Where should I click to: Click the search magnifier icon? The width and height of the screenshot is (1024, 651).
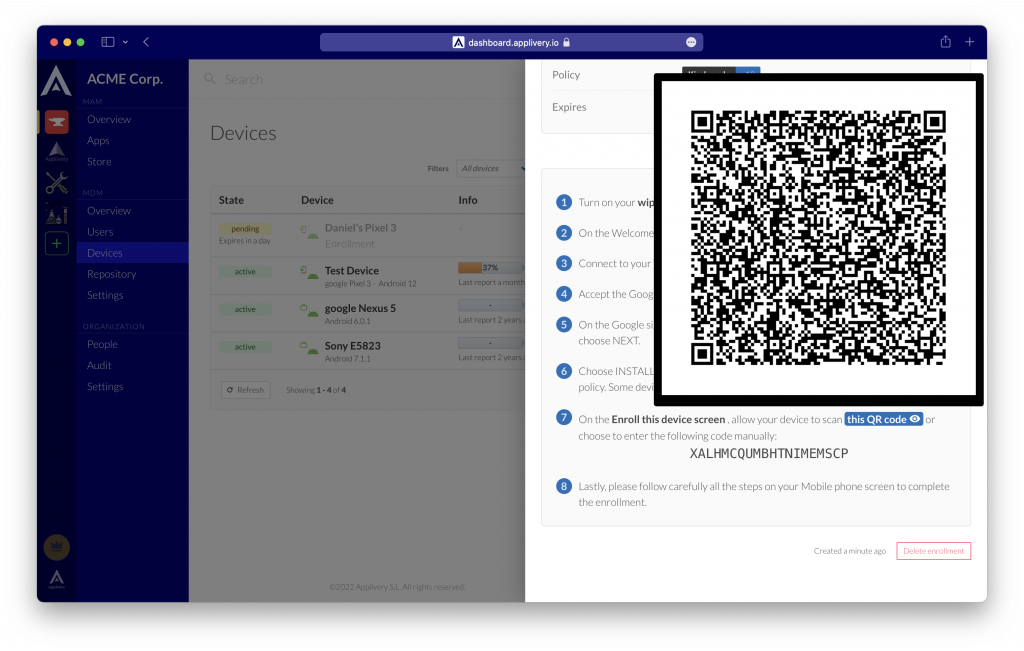point(210,79)
